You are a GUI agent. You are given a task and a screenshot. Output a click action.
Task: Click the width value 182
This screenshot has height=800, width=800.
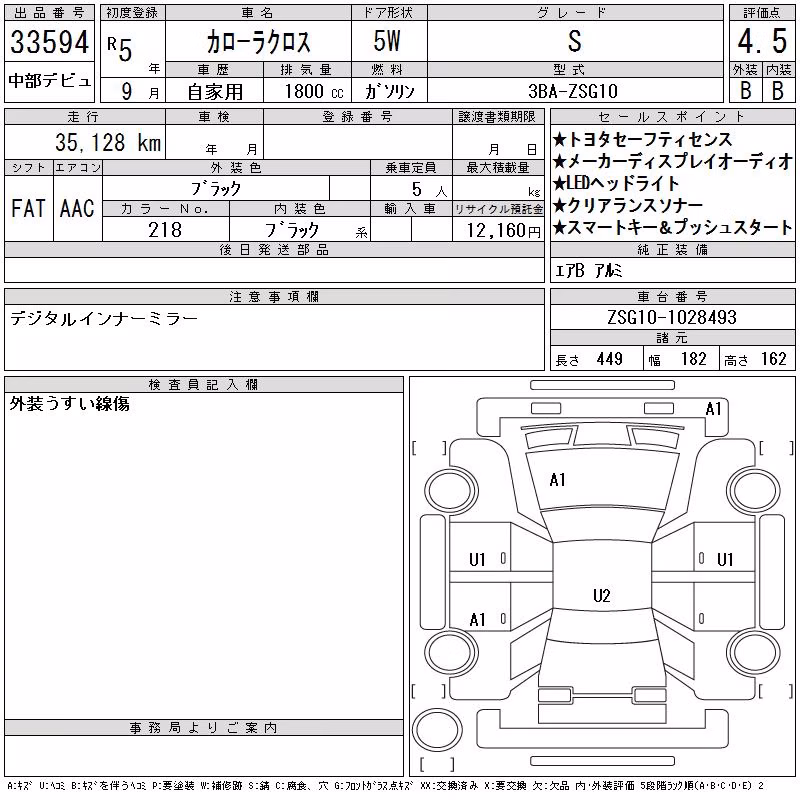click(693, 359)
